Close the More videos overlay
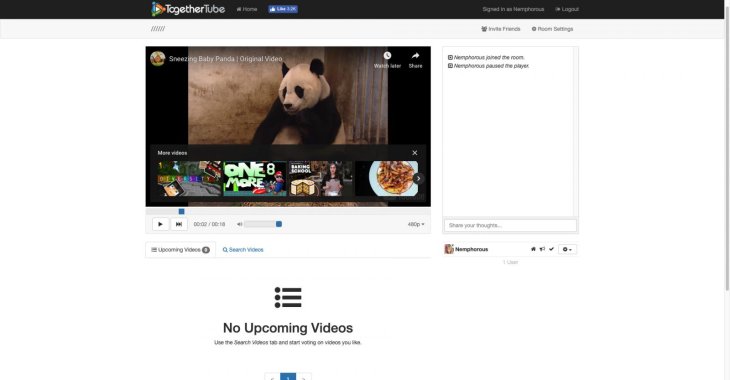Screen dimensions: 730x380 [414, 153]
